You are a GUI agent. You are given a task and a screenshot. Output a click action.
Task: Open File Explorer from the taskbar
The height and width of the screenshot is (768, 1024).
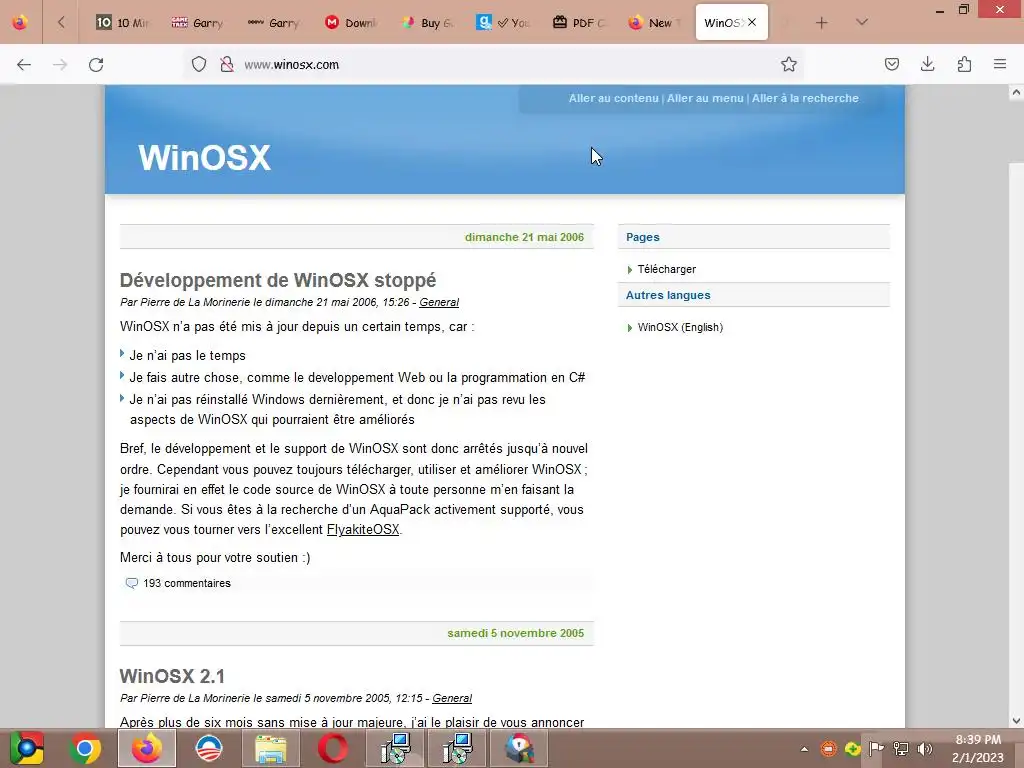271,748
